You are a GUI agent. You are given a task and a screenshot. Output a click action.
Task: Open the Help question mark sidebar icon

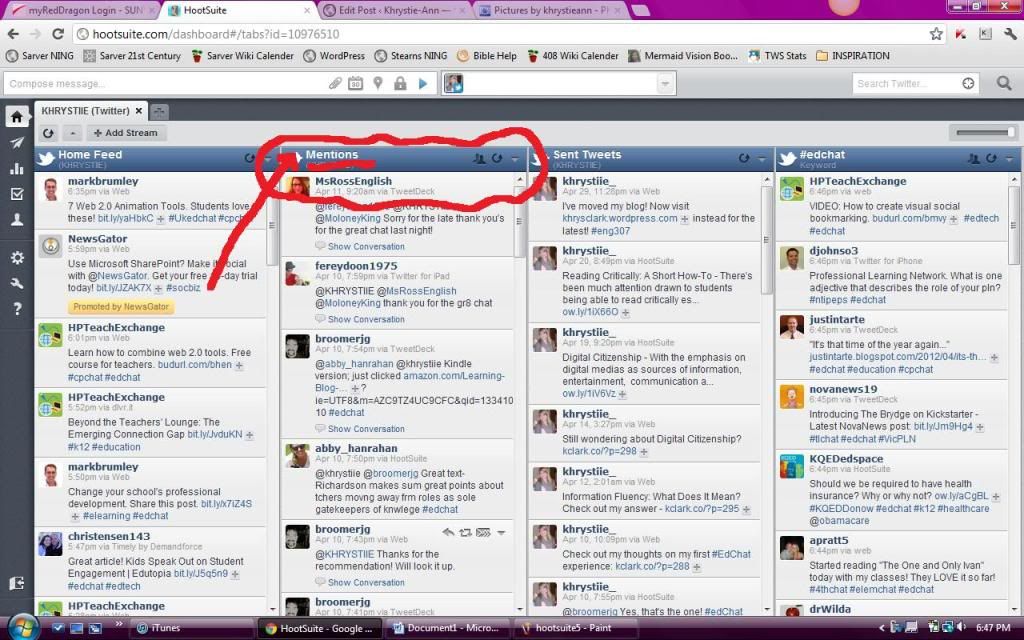click(x=17, y=308)
